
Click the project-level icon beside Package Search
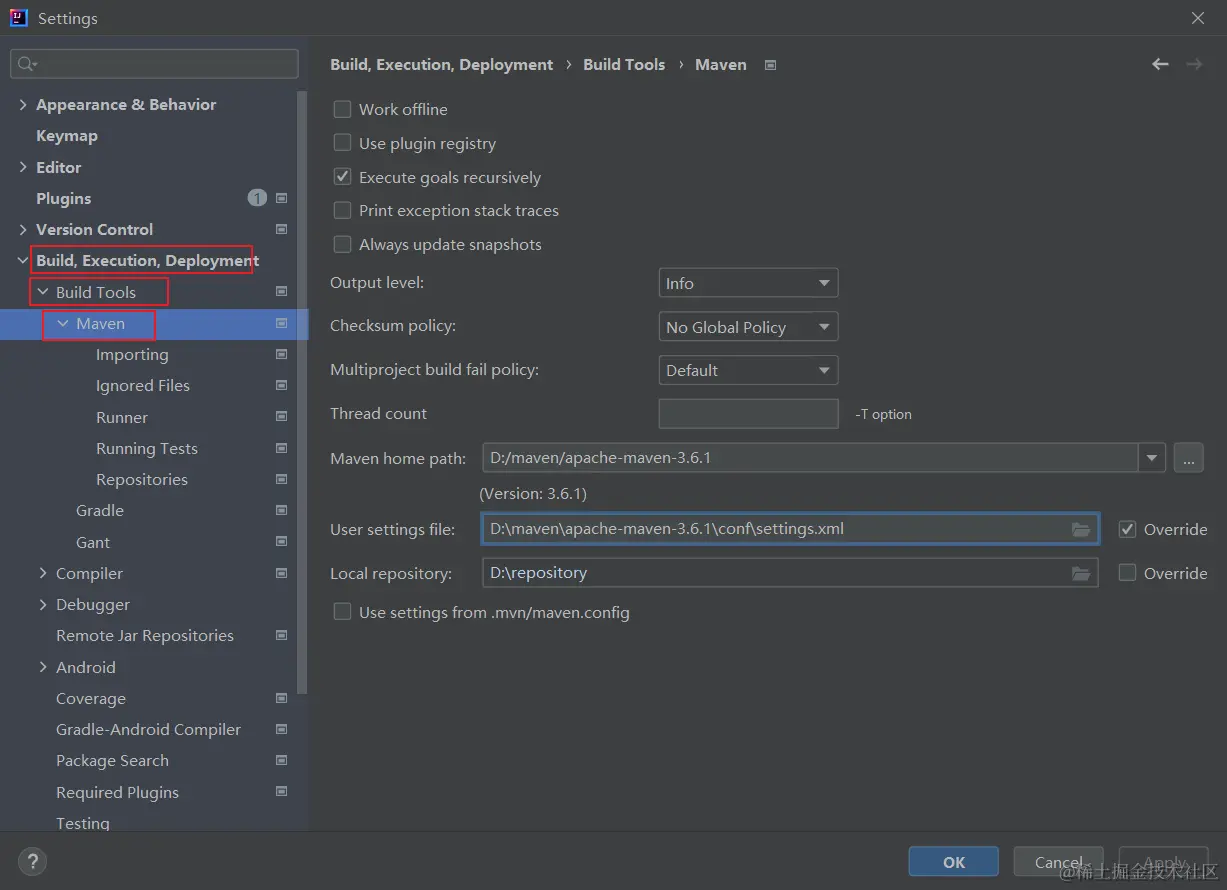point(281,760)
